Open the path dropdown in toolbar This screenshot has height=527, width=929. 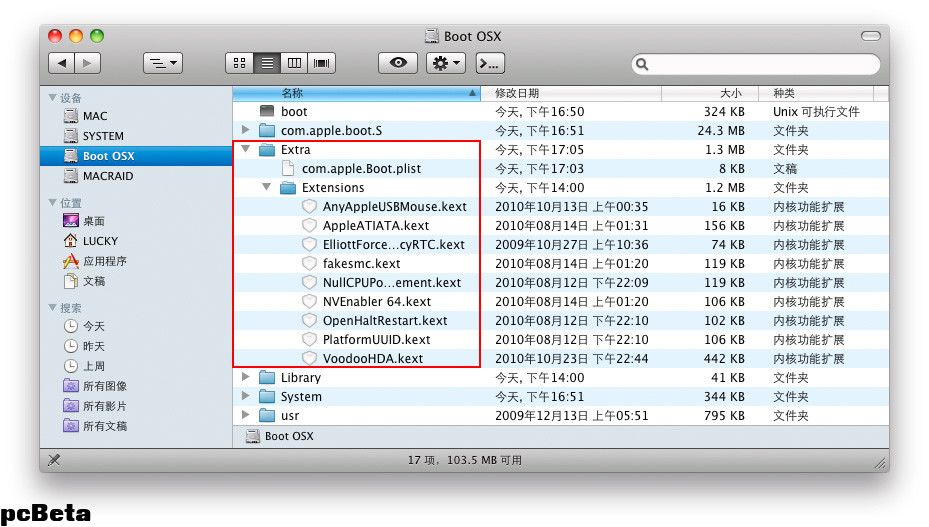[163, 63]
